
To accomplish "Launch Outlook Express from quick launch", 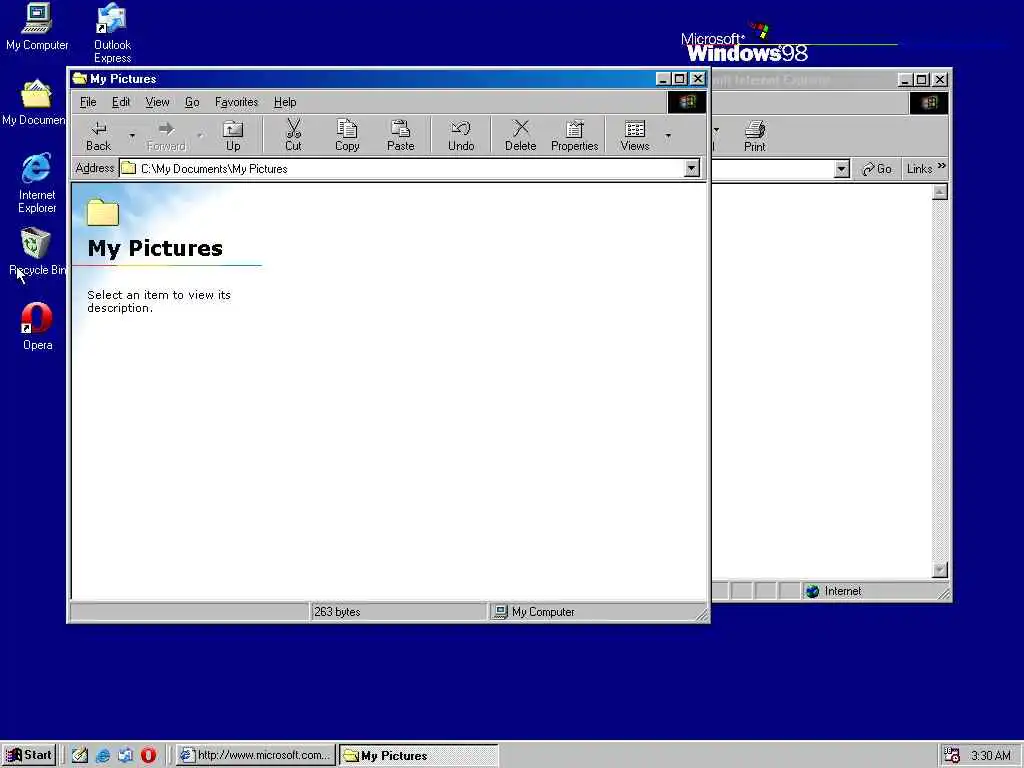I will (x=125, y=755).
